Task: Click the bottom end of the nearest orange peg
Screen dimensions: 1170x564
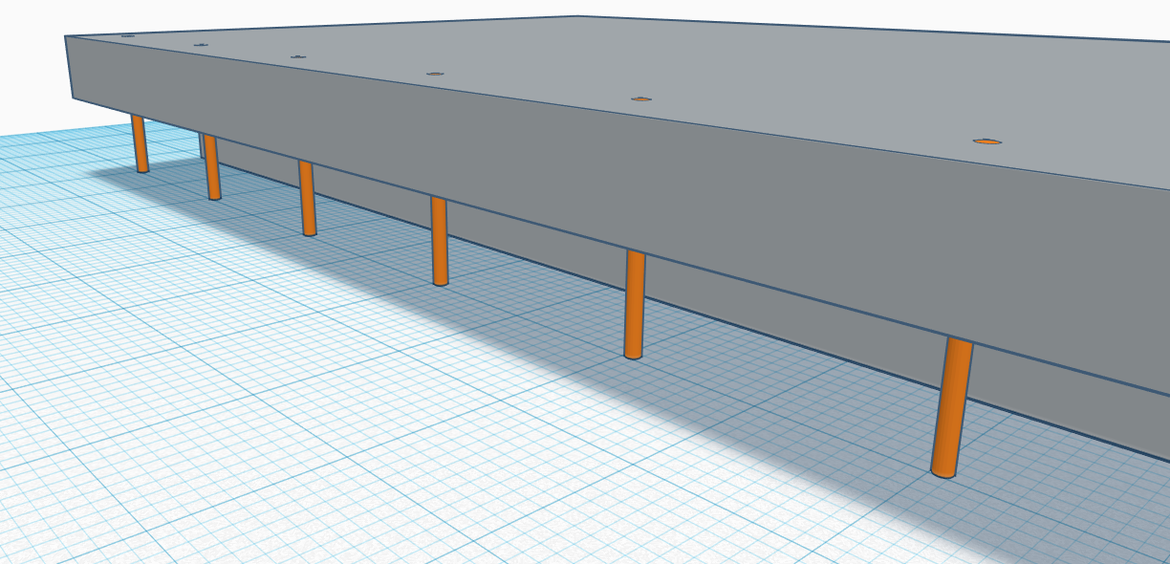Action: click(x=943, y=470)
